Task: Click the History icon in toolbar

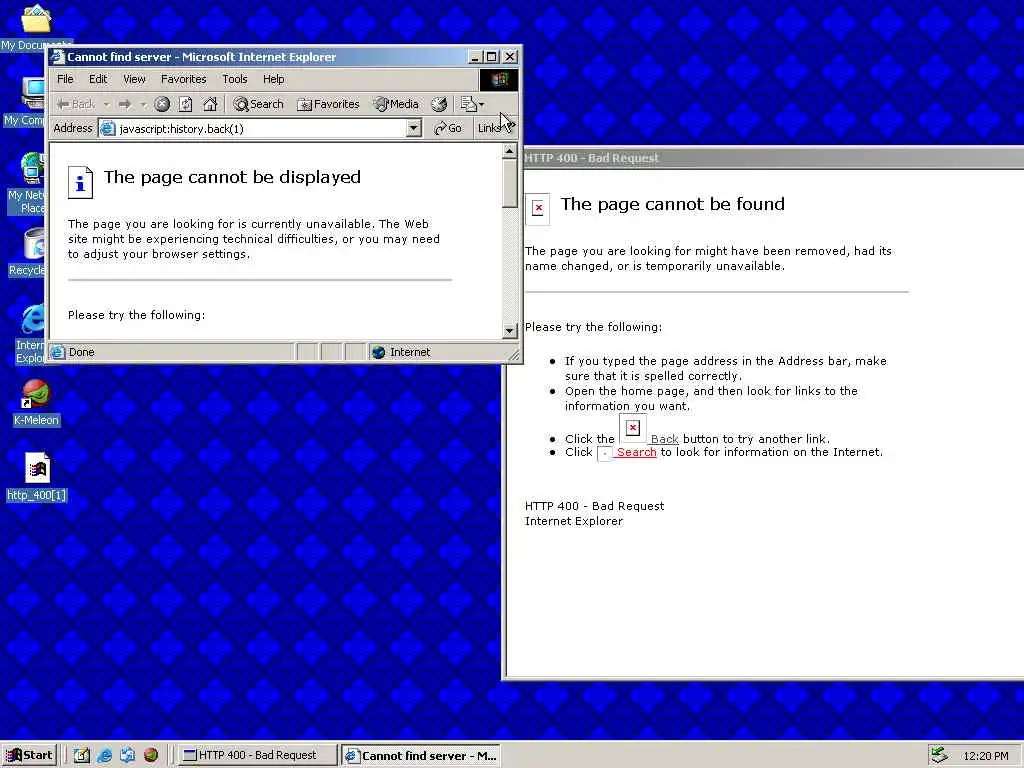Action: pyautogui.click(x=440, y=104)
